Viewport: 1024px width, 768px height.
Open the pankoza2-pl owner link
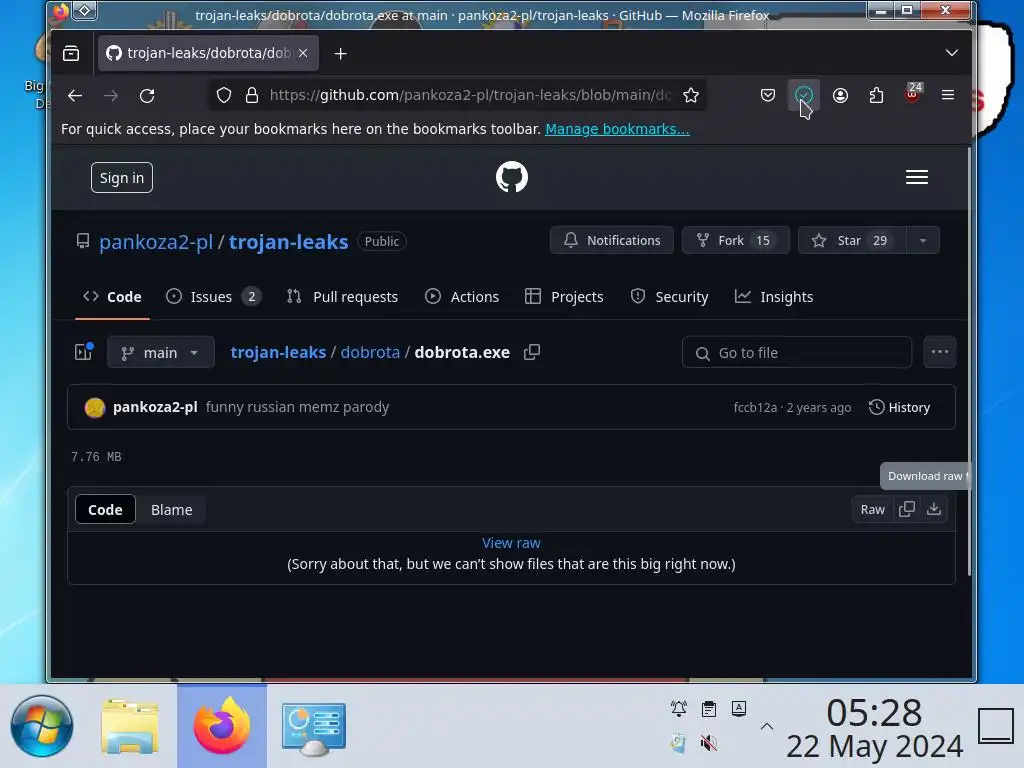click(155, 242)
